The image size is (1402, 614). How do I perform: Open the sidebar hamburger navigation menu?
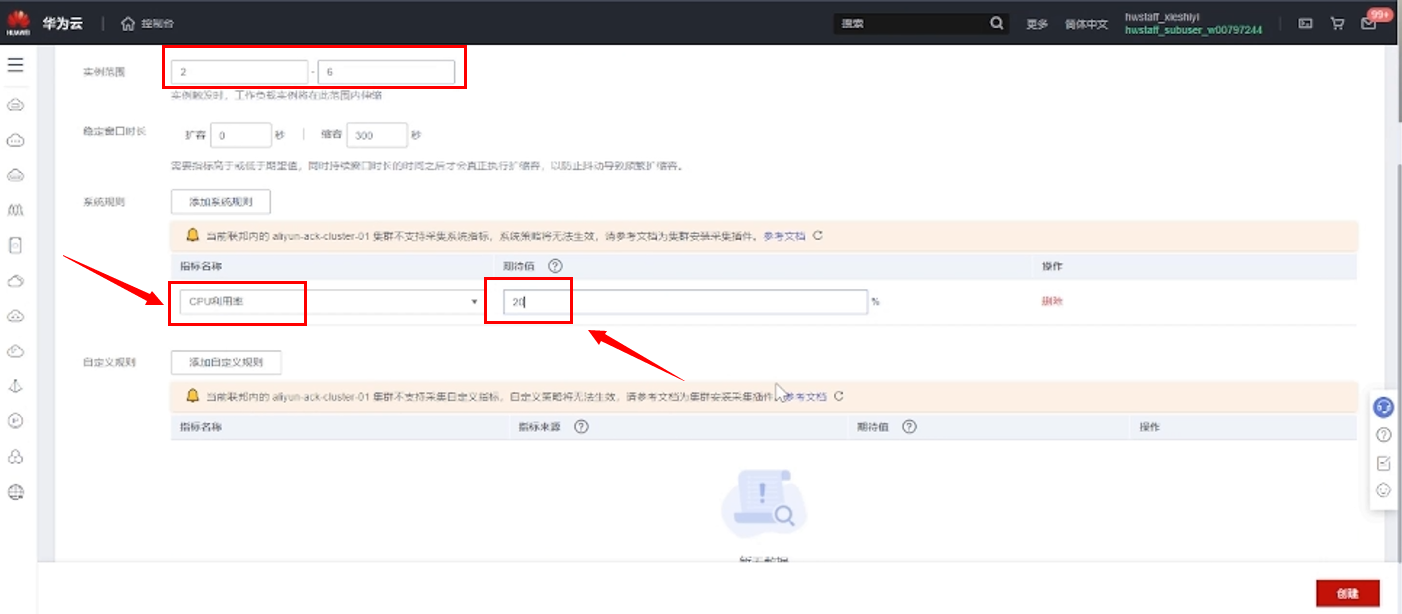pos(14,64)
